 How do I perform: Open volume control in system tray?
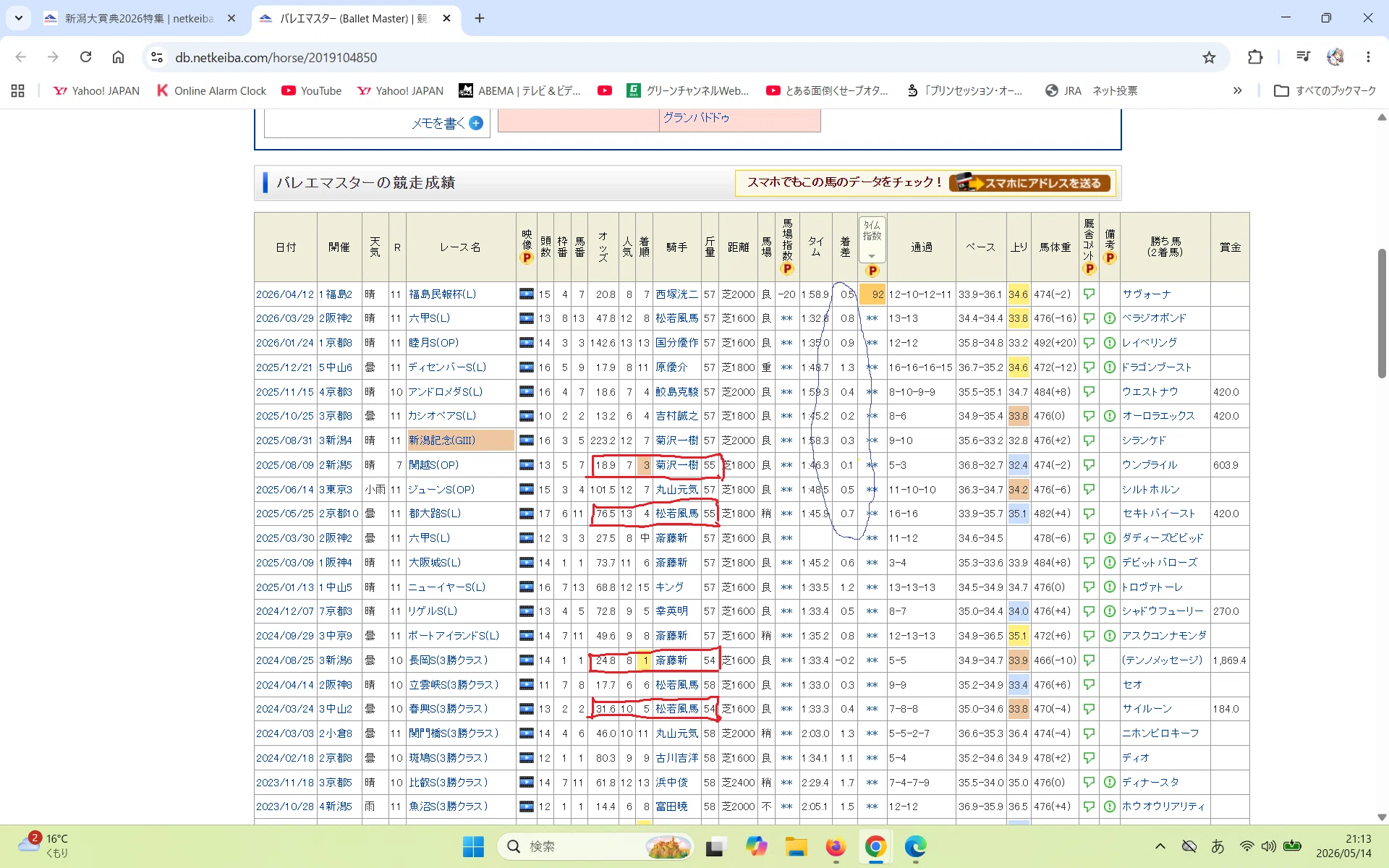[1268, 846]
